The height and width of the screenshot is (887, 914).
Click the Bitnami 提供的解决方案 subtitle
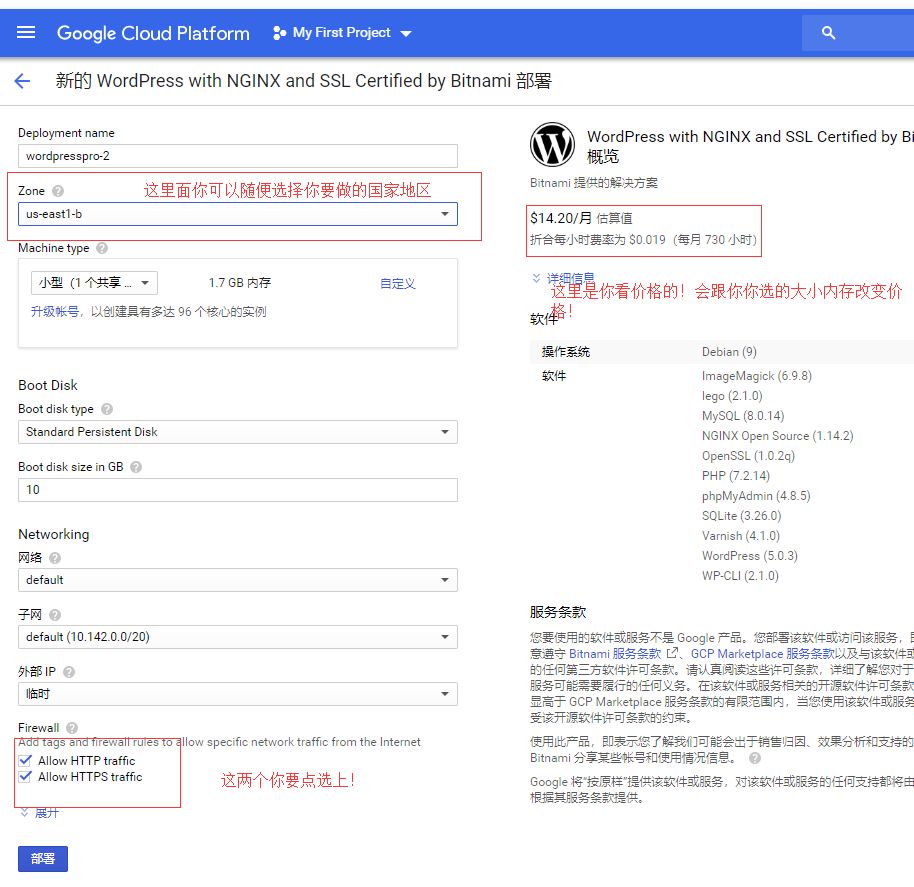pyautogui.click(x=593, y=183)
